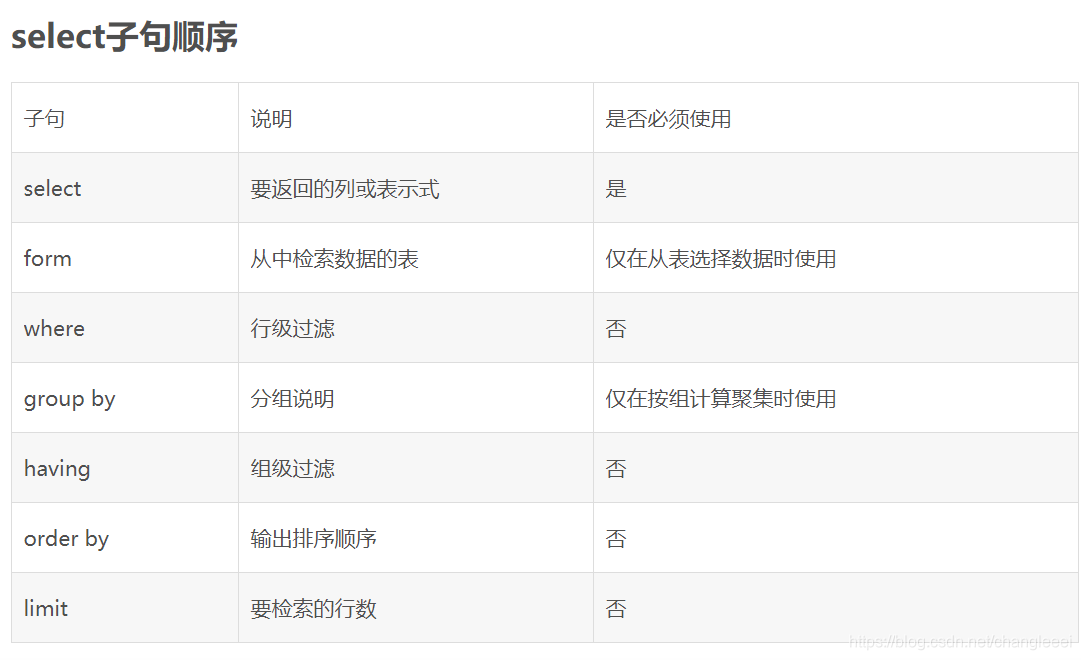Image resolution: width=1081 pixels, height=660 pixels.
Task: Click the '否' cell in where row
Action: coord(836,328)
